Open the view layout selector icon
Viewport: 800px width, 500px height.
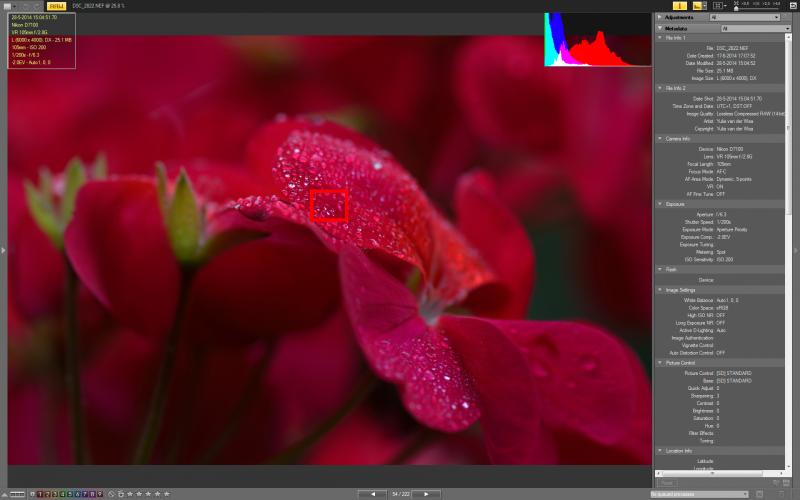[718, 6]
